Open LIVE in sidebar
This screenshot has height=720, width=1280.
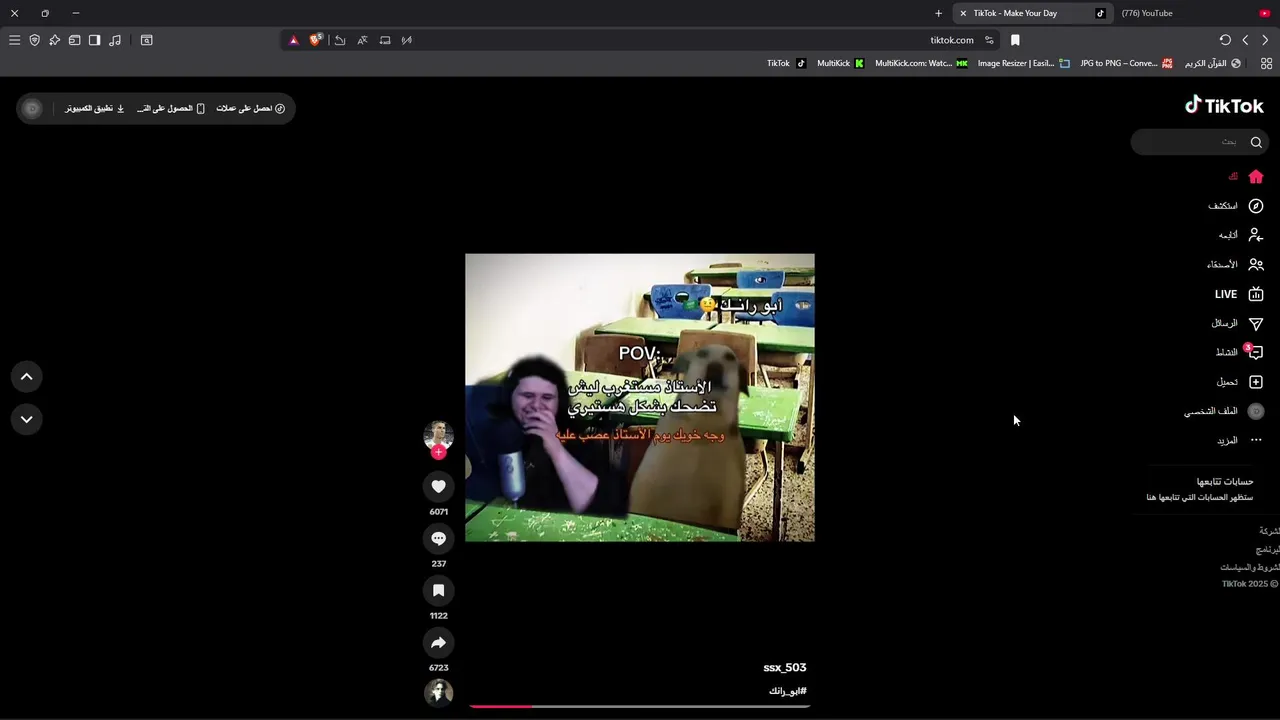[x=1239, y=294]
